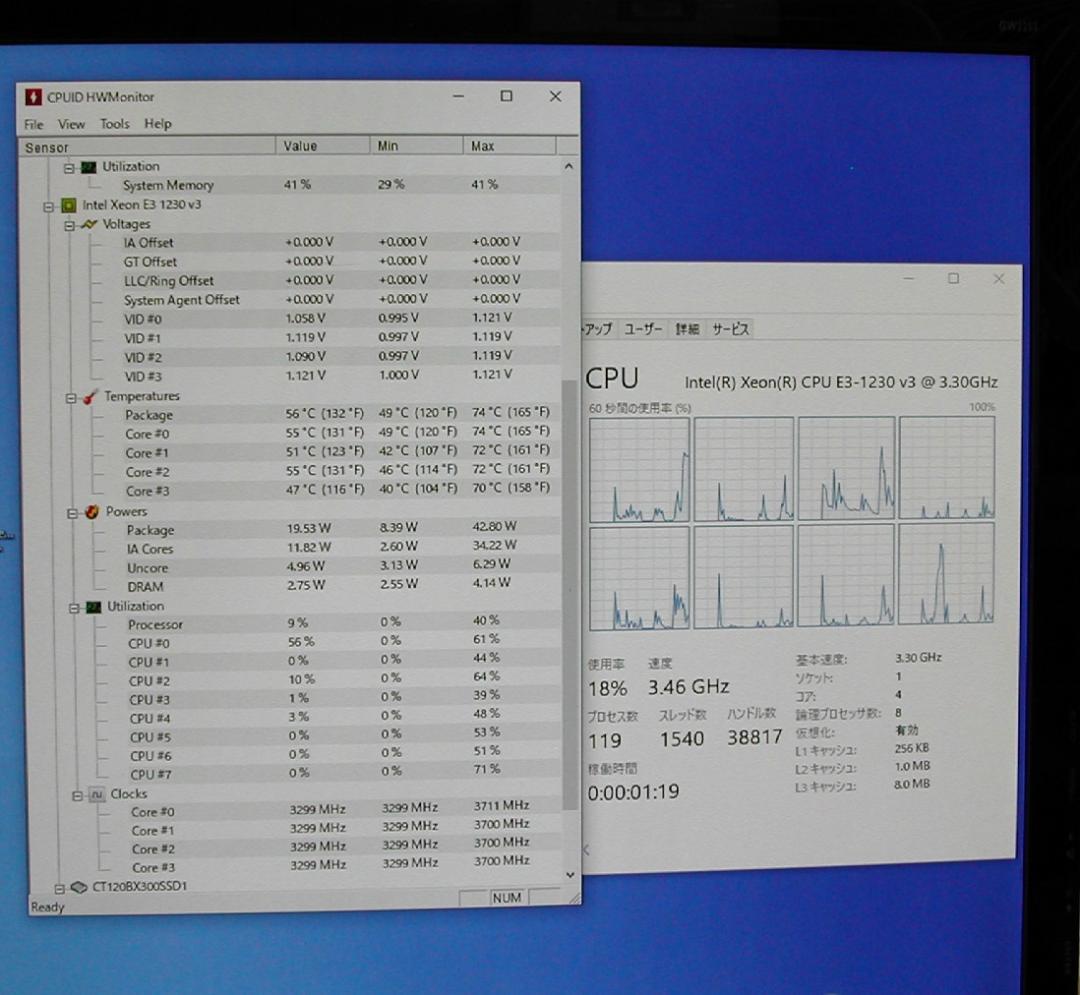The image size is (1080, 995).
Task: Click the 3711 MHz max clock value
Action: pyautogui.click(x=501, y=806)
